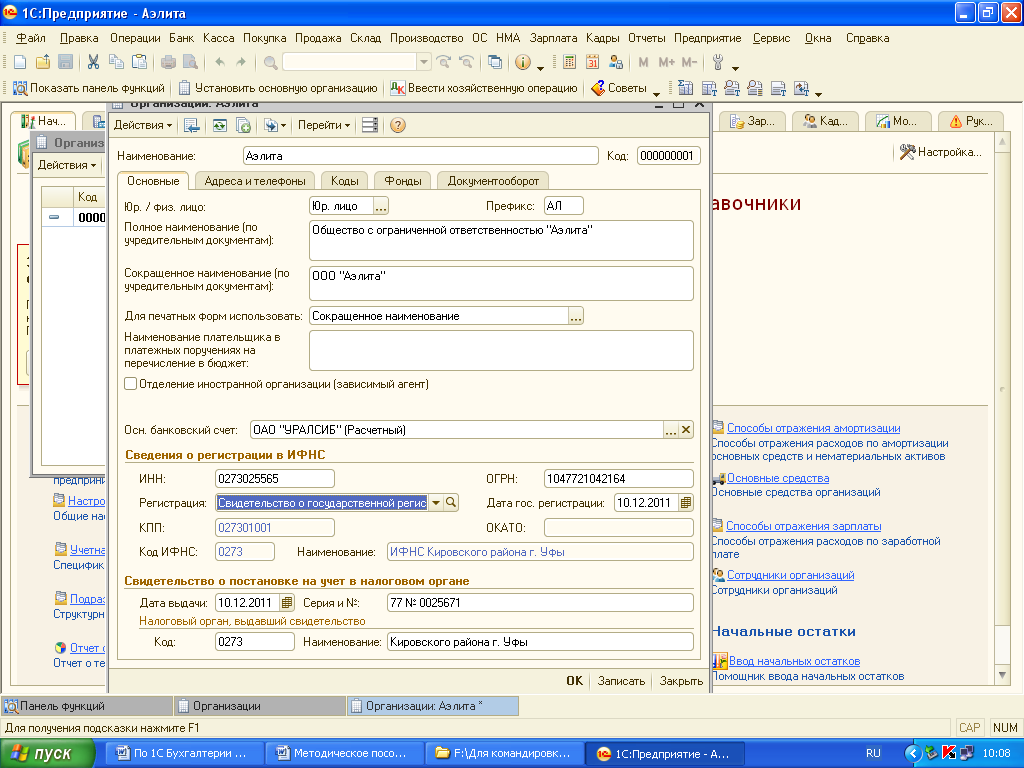Click the пуск Start button
Screen dimensions: 1024x768
pyautogui.click(x=46, y=753)
